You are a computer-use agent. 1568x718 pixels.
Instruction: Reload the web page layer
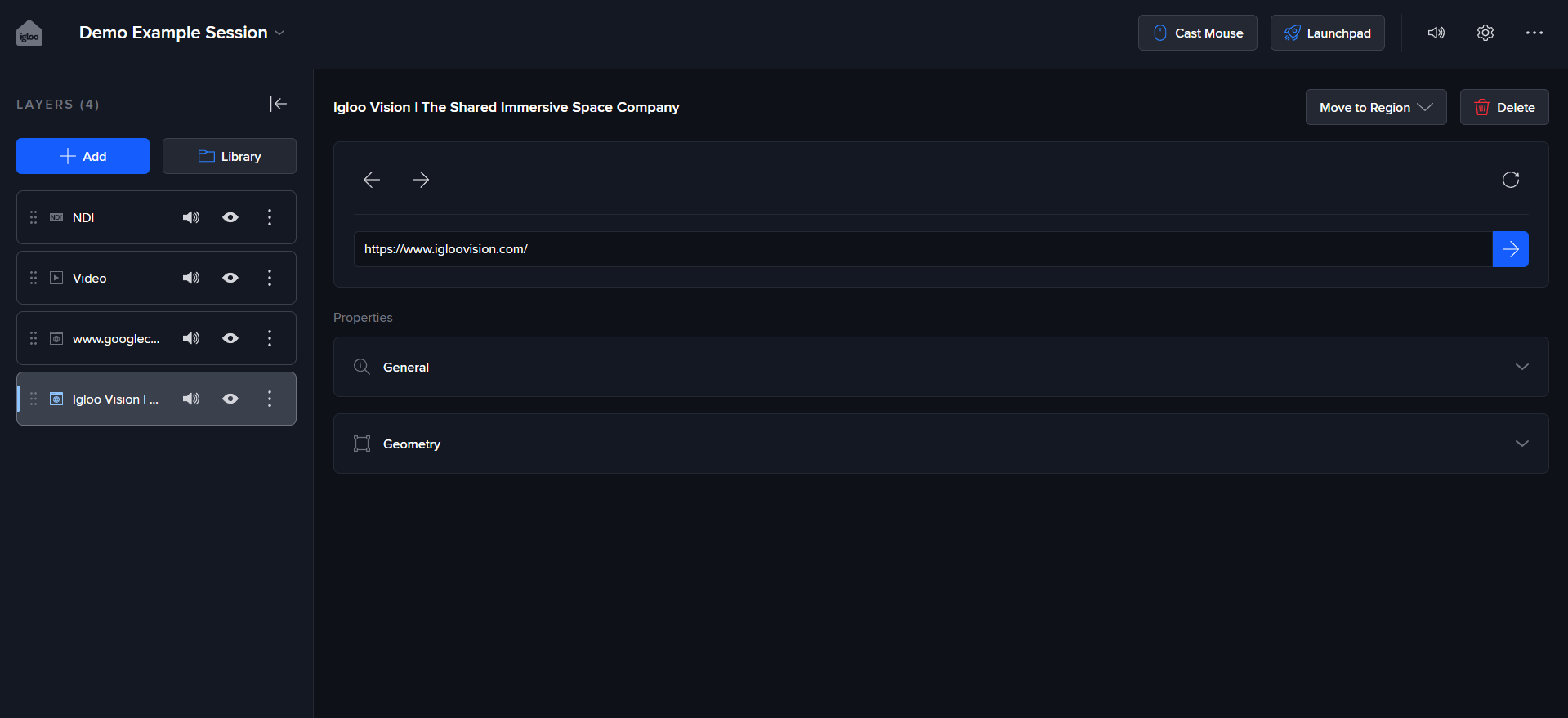[1510, 180]
